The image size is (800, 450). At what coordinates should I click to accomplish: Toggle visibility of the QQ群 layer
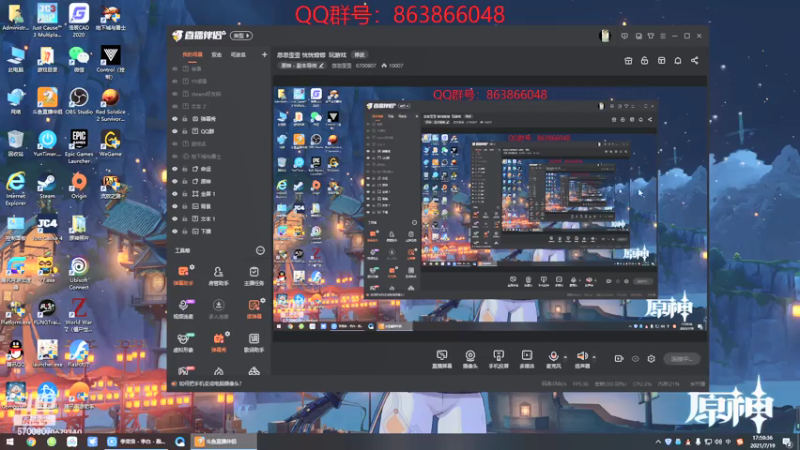[174, 131]
